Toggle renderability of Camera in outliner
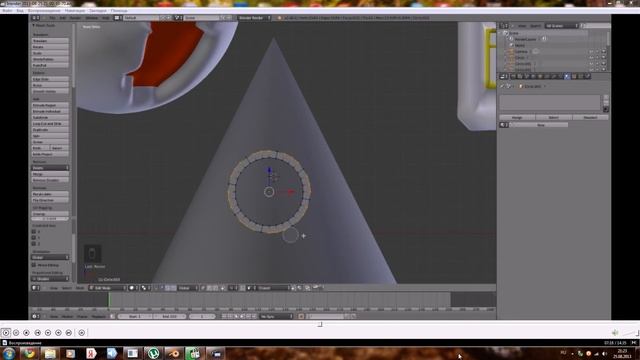Image resolution: width=640 pixels, height=360 pixels. point(604,51)
